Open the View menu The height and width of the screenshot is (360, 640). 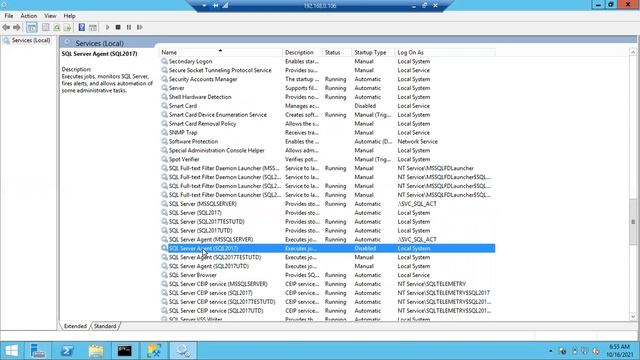point(50,16)
